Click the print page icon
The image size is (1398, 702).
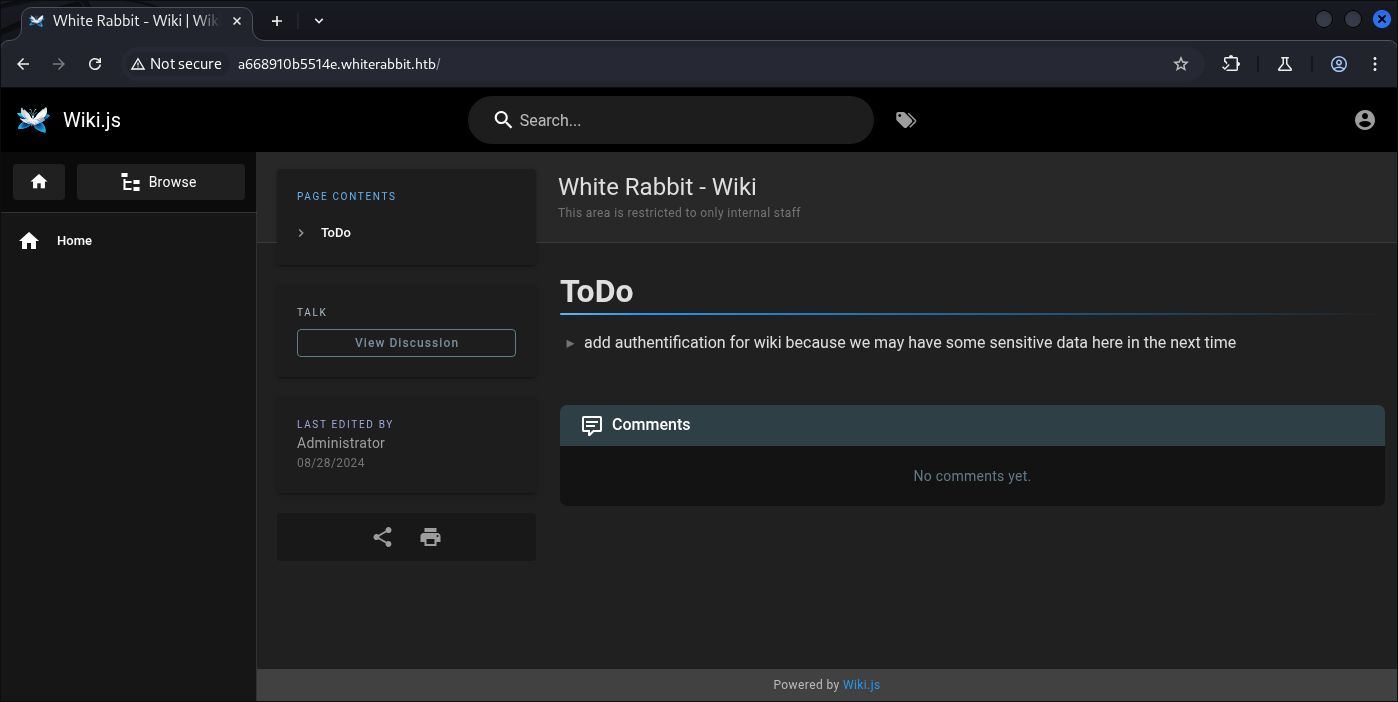430,537
